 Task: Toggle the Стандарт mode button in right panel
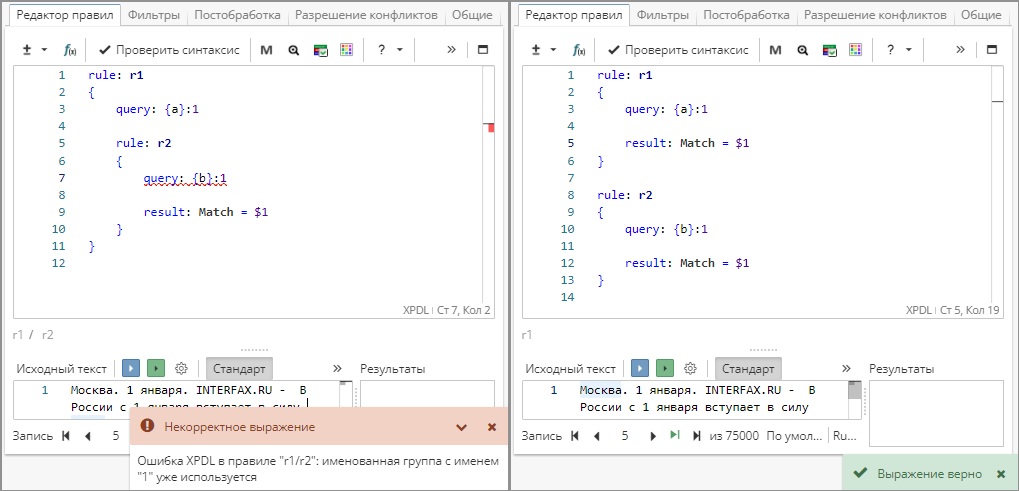[x=748, y=369]
